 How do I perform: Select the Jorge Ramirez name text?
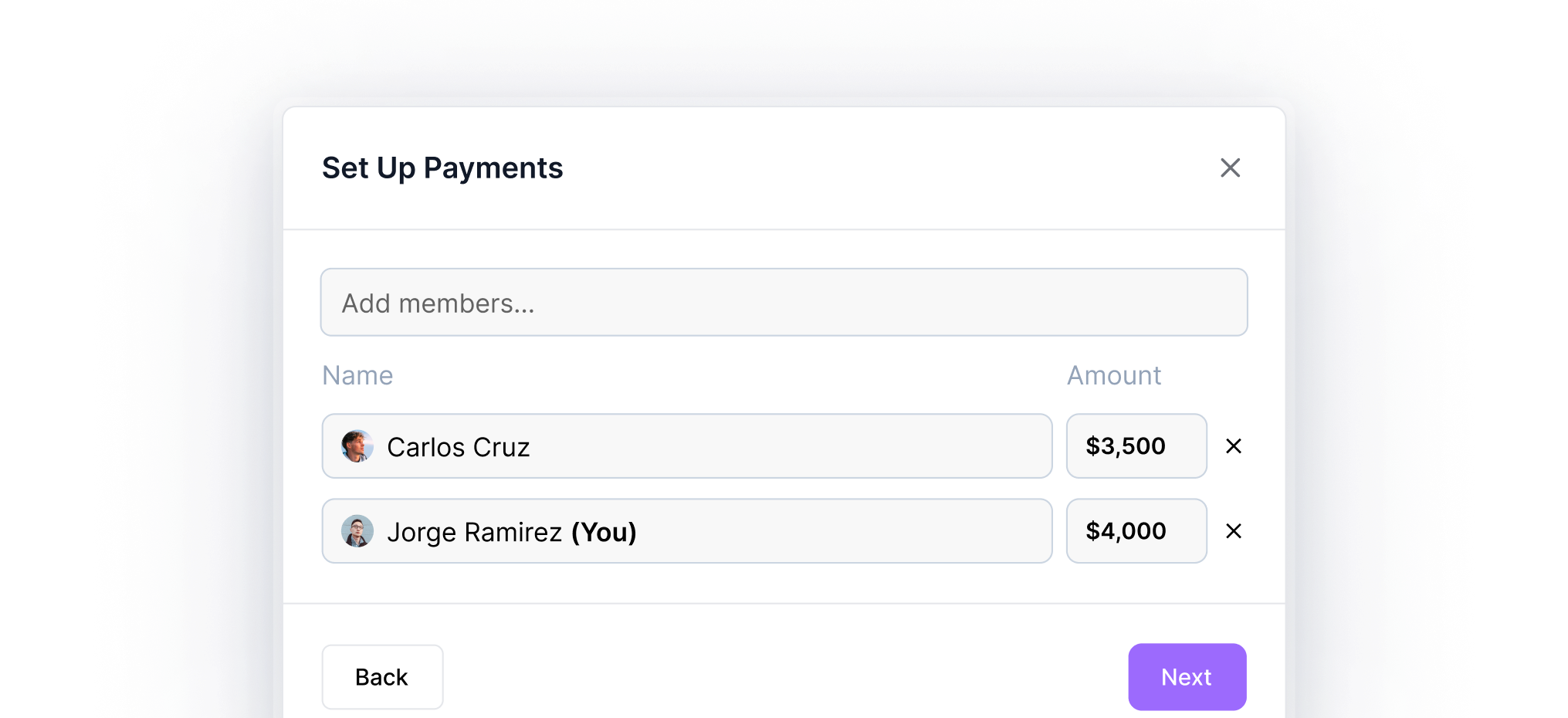click(x=474, y=532)
